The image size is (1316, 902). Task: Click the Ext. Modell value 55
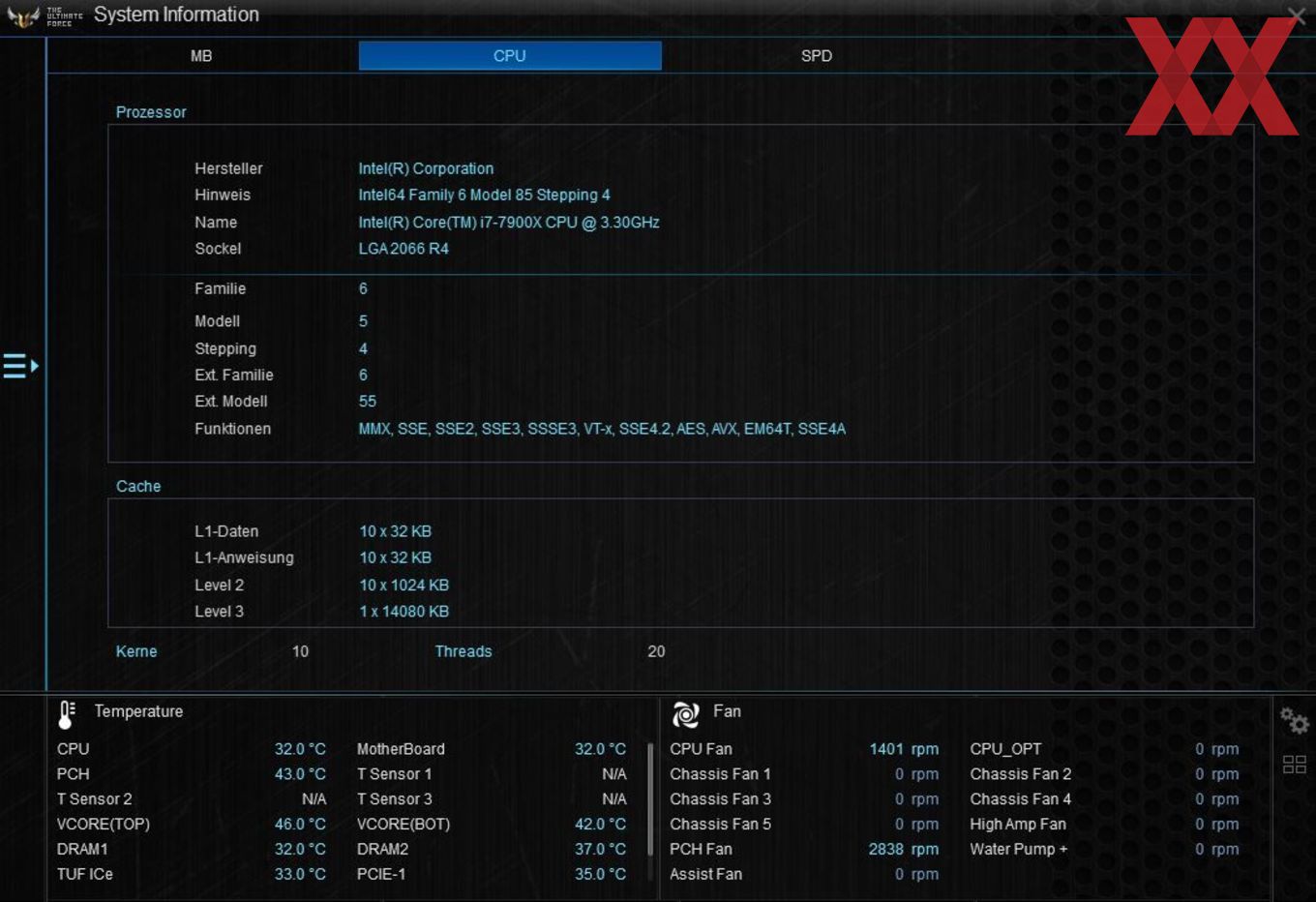368,402
